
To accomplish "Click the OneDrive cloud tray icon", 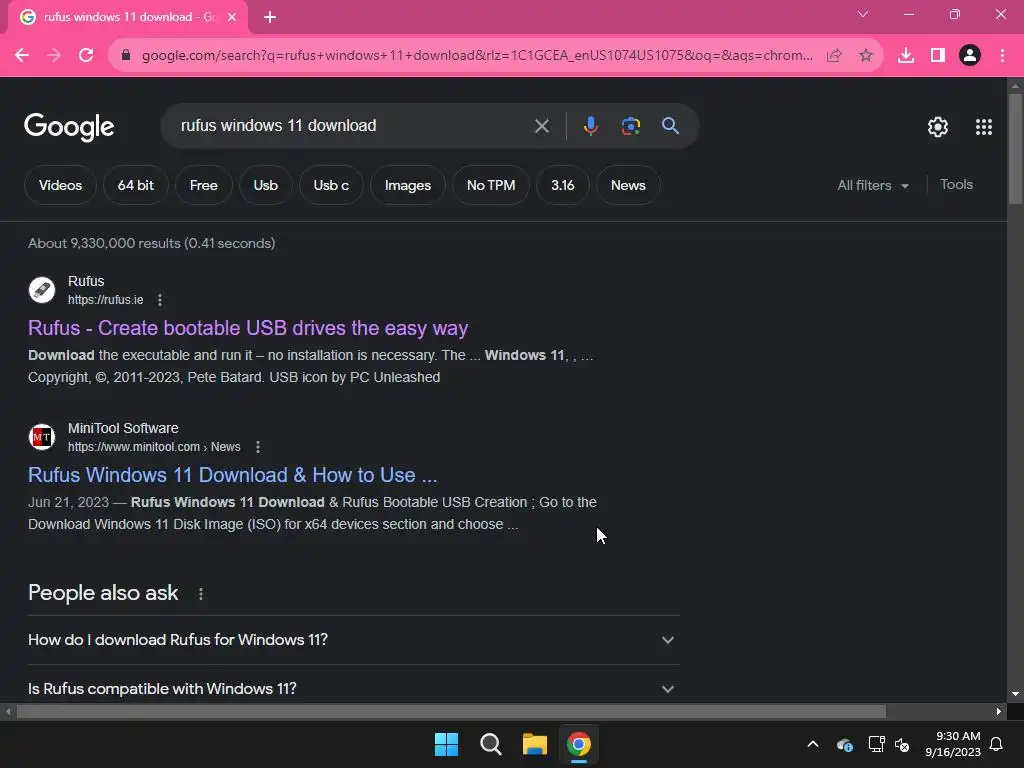I will click(844, 744).
